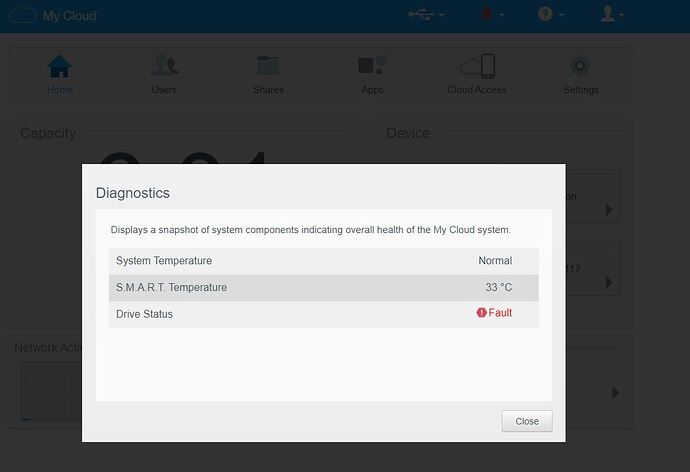Image resolution: width=690 pixels, height=472 pixels.
Task: Expand the arrow in the lower right panel
Action: pos(615,392)
